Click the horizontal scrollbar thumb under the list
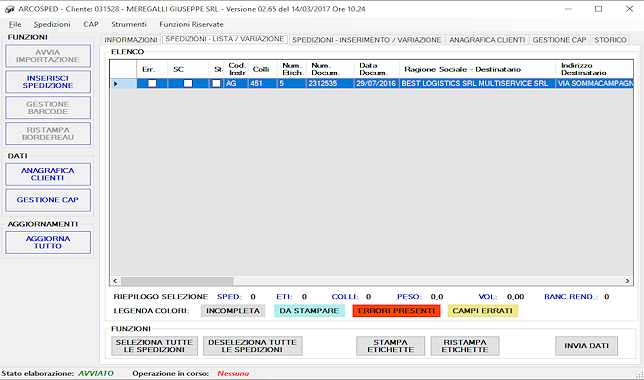The image size is (644, 380). [x=177, y=281]
